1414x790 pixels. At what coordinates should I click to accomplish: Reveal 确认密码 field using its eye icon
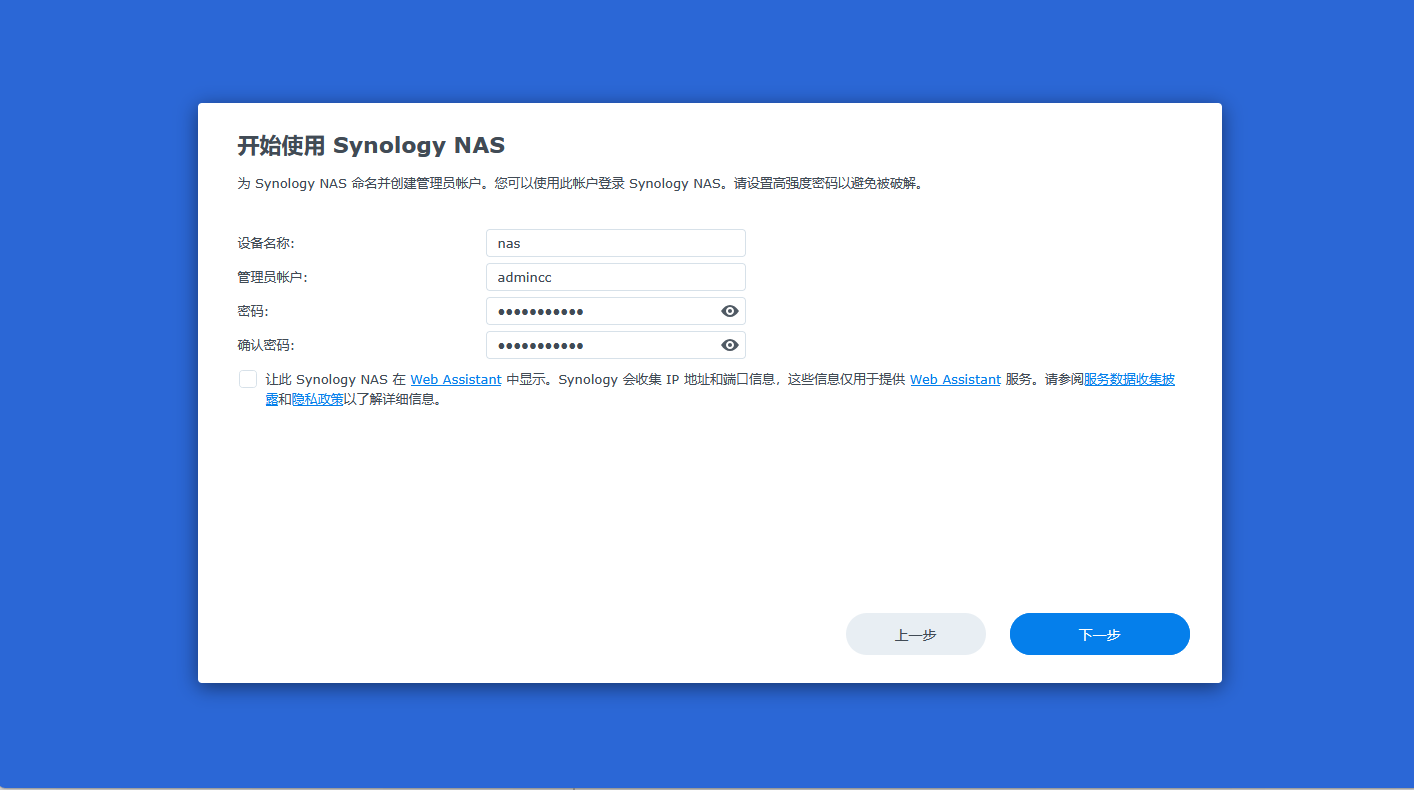pos(730,345)
